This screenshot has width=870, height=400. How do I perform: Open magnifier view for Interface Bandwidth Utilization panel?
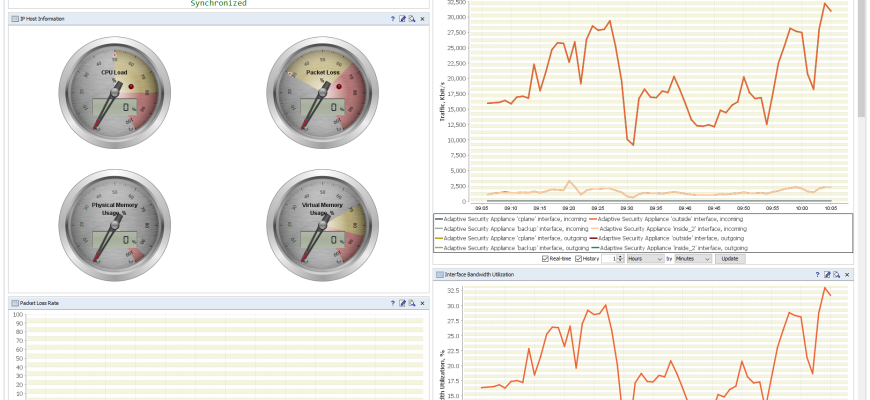[x=837, y=275]
